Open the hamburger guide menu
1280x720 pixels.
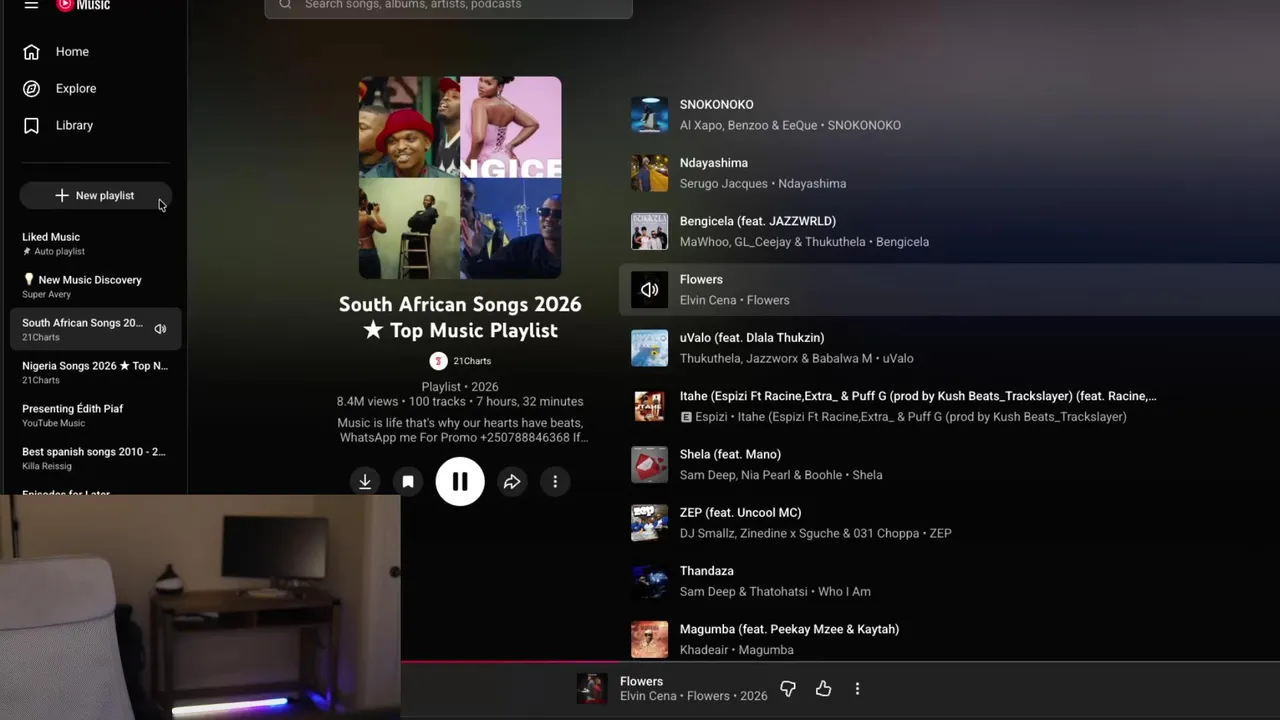31,5
